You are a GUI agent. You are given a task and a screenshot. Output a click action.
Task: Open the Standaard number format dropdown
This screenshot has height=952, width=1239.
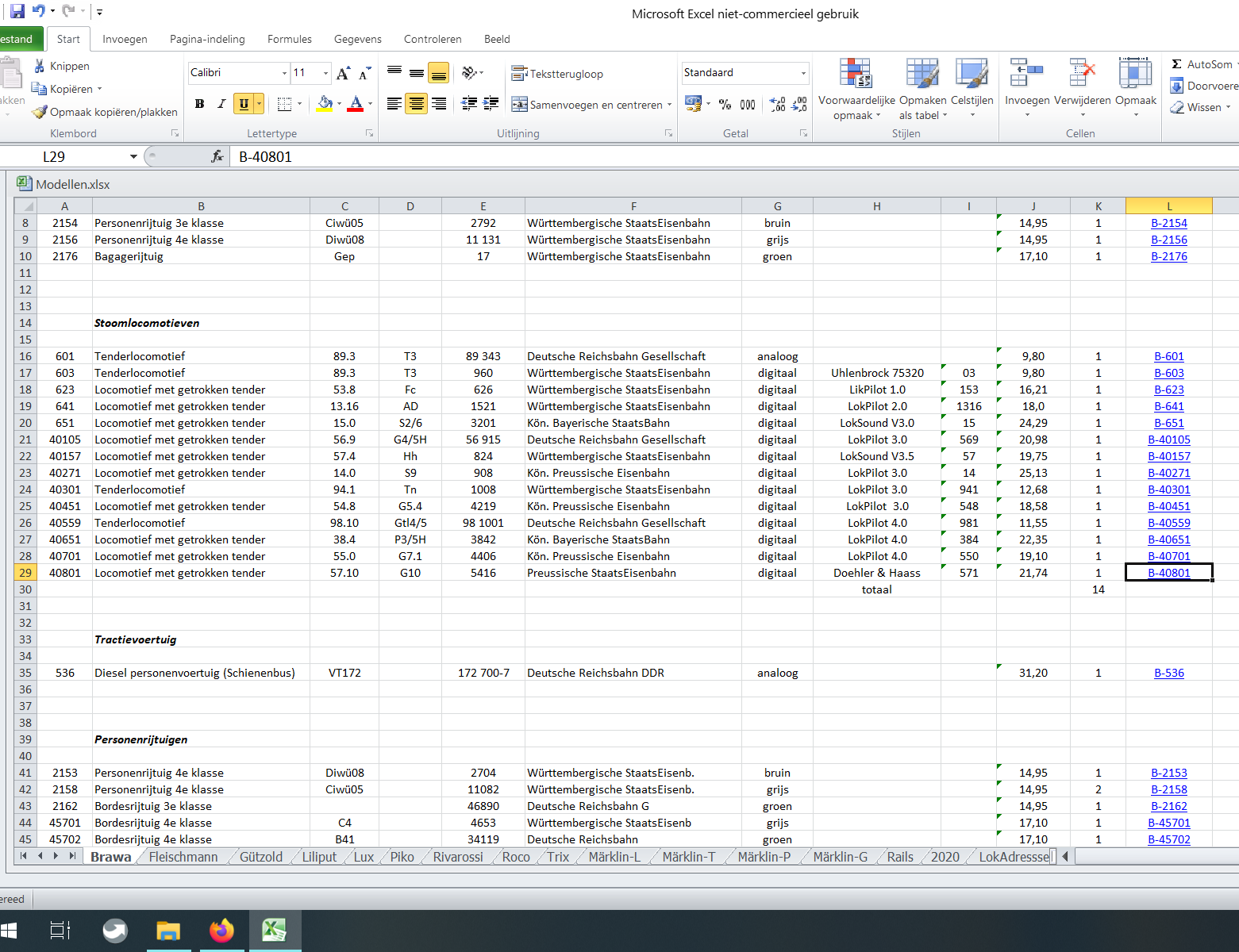(x=803, y=73)
